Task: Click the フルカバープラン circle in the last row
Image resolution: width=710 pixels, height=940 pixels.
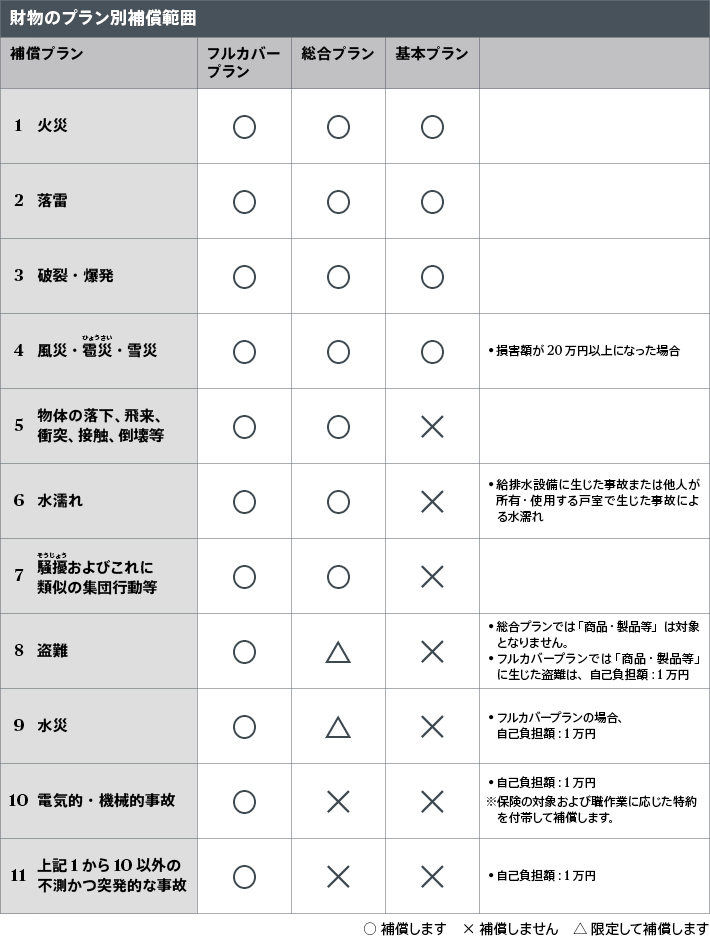Action: point(244,877)
